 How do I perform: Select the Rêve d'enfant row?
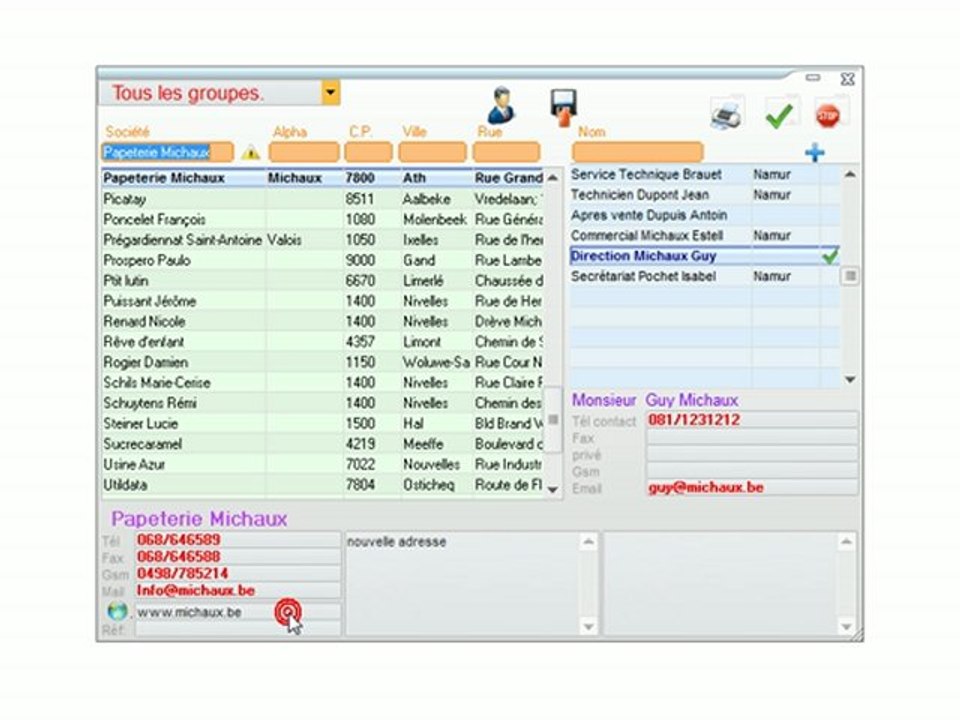click(323, 342)
